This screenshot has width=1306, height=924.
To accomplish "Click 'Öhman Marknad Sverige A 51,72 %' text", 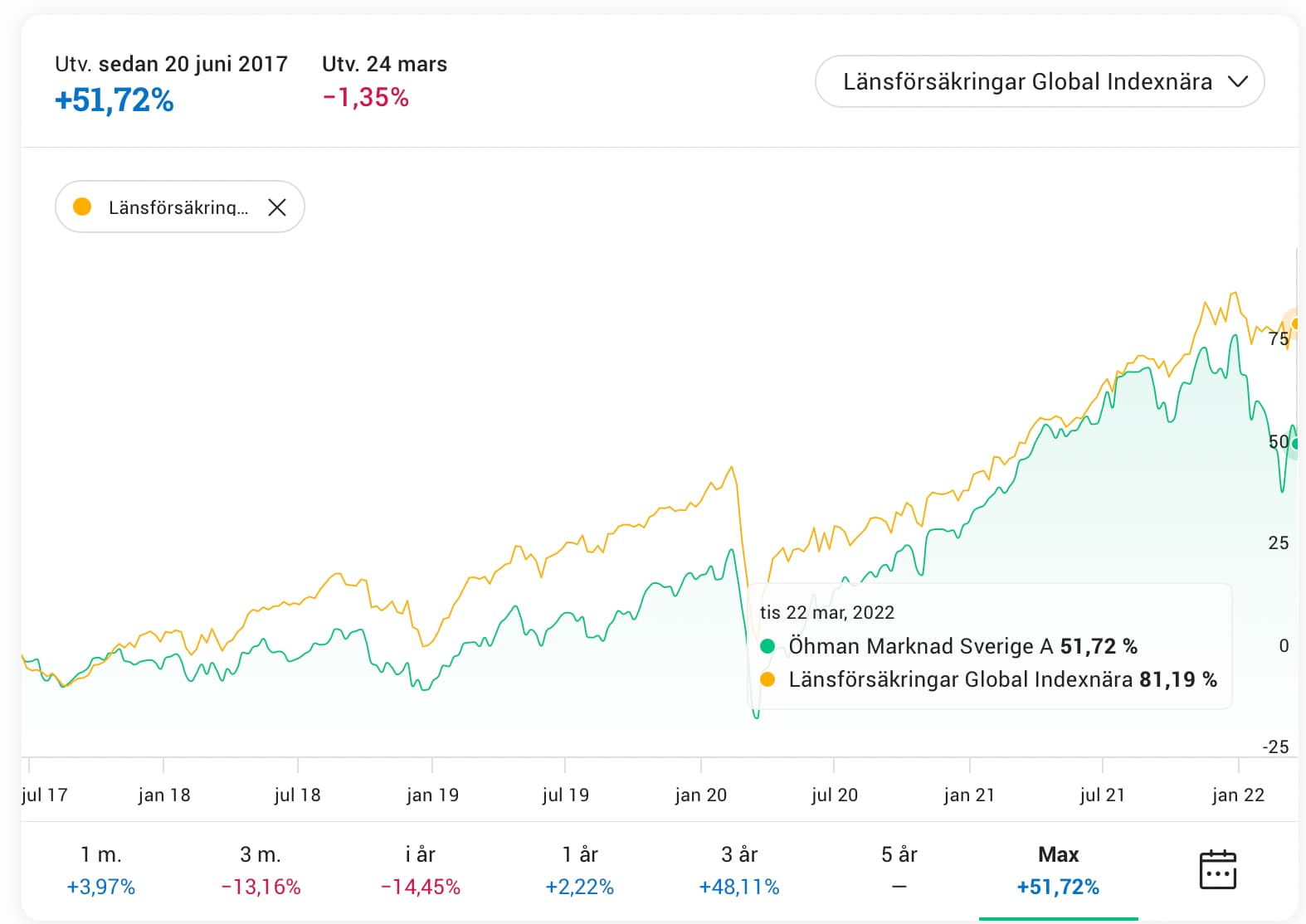I will [962, 646].
